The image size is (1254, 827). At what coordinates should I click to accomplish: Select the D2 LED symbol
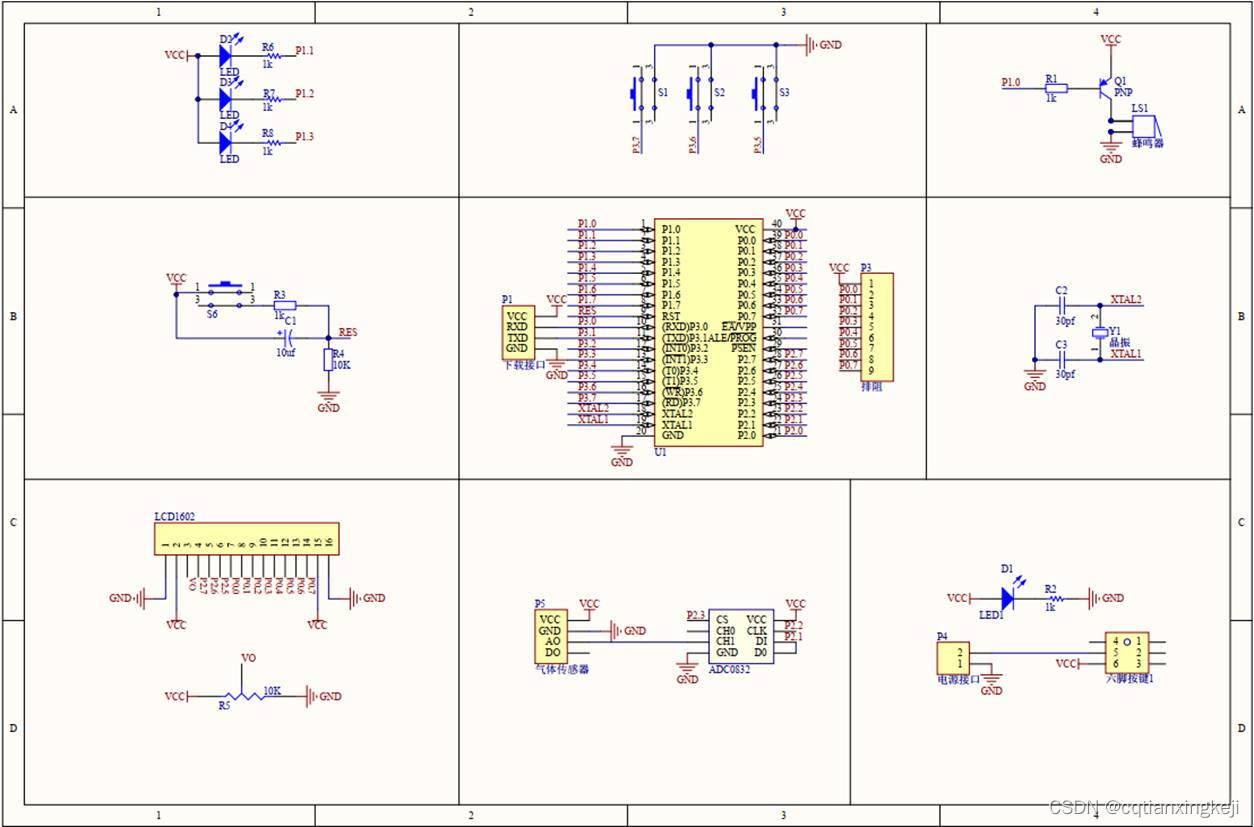tap(225, 56)
